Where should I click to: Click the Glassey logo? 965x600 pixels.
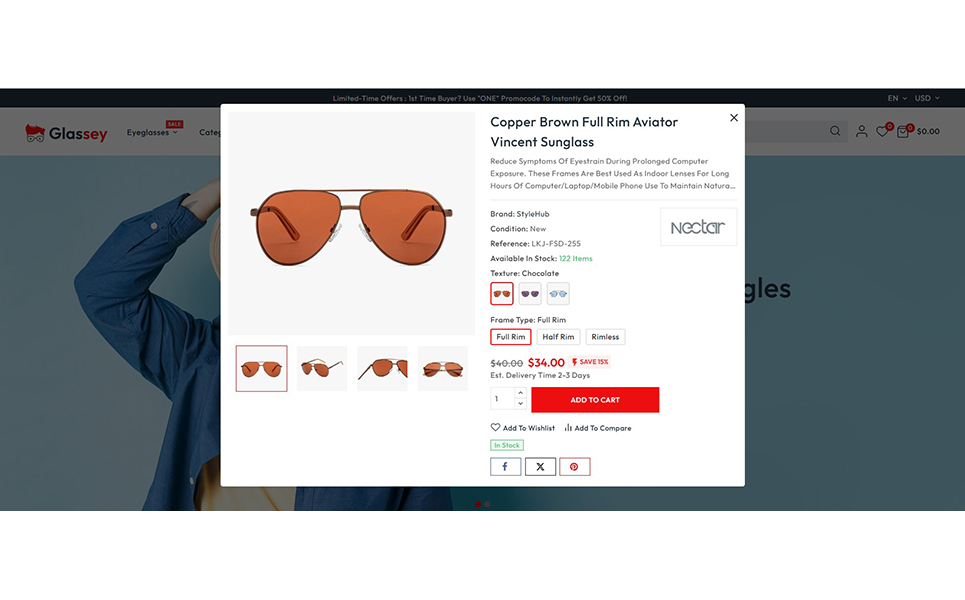point(66,132)
